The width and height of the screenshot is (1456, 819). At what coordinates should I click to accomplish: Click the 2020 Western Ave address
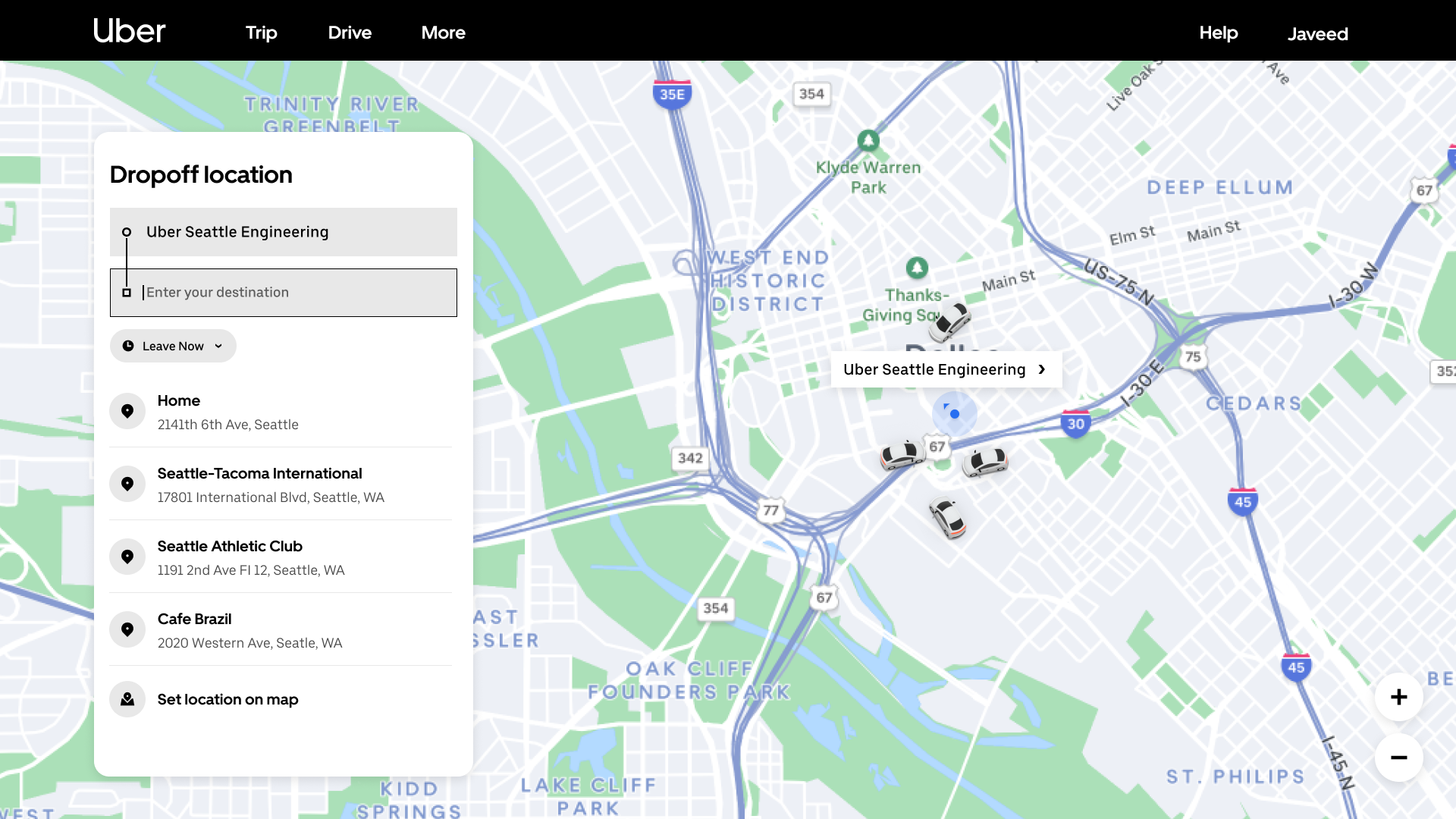[250, 643]
